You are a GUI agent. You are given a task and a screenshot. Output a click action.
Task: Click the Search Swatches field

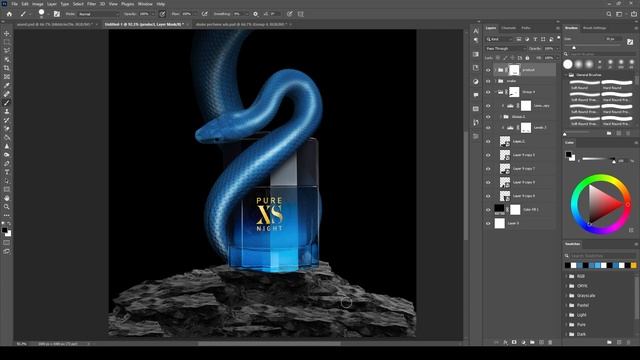(602, 256)
